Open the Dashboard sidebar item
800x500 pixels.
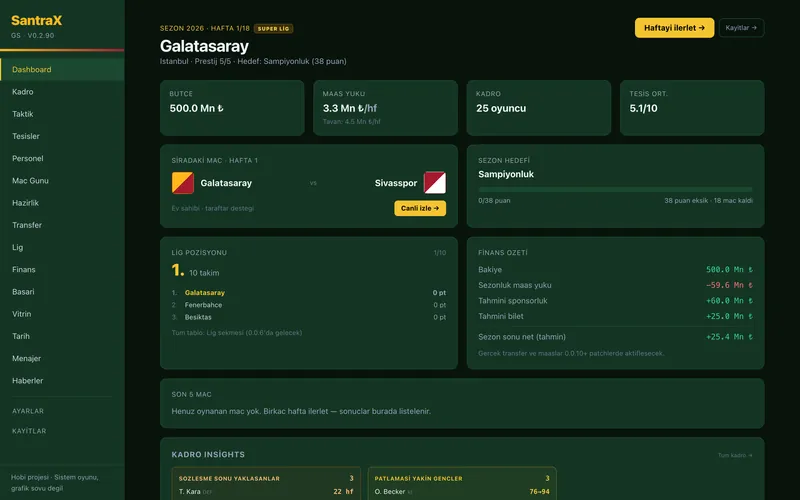(x=62, y=69)
